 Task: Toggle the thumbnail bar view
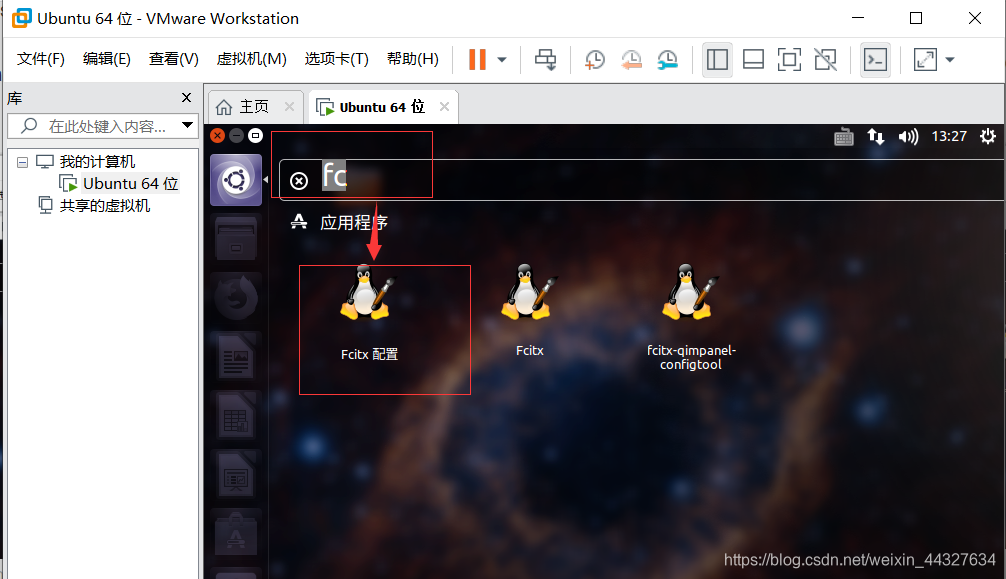[753, 60]
